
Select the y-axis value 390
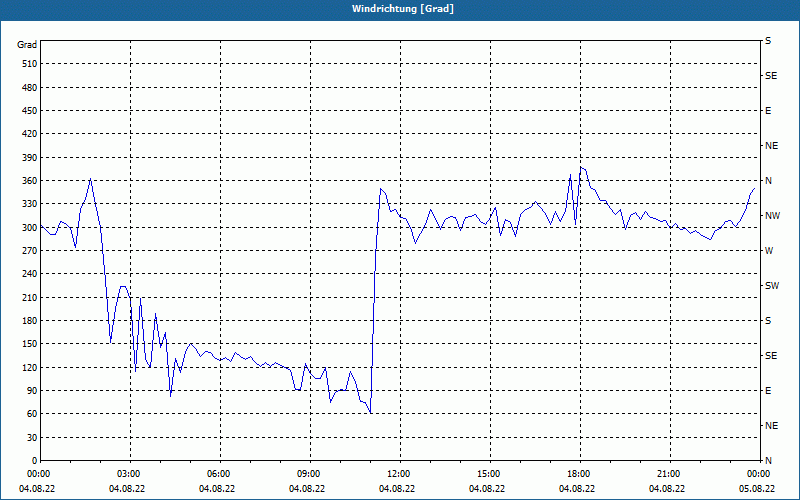[x=30, y=158]
